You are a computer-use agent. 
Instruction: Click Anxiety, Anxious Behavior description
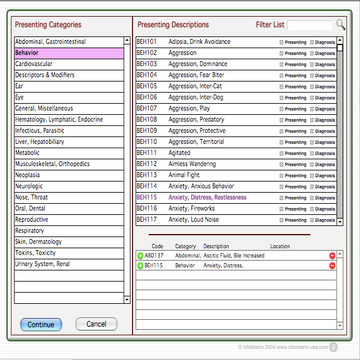(x=201, y=186)
